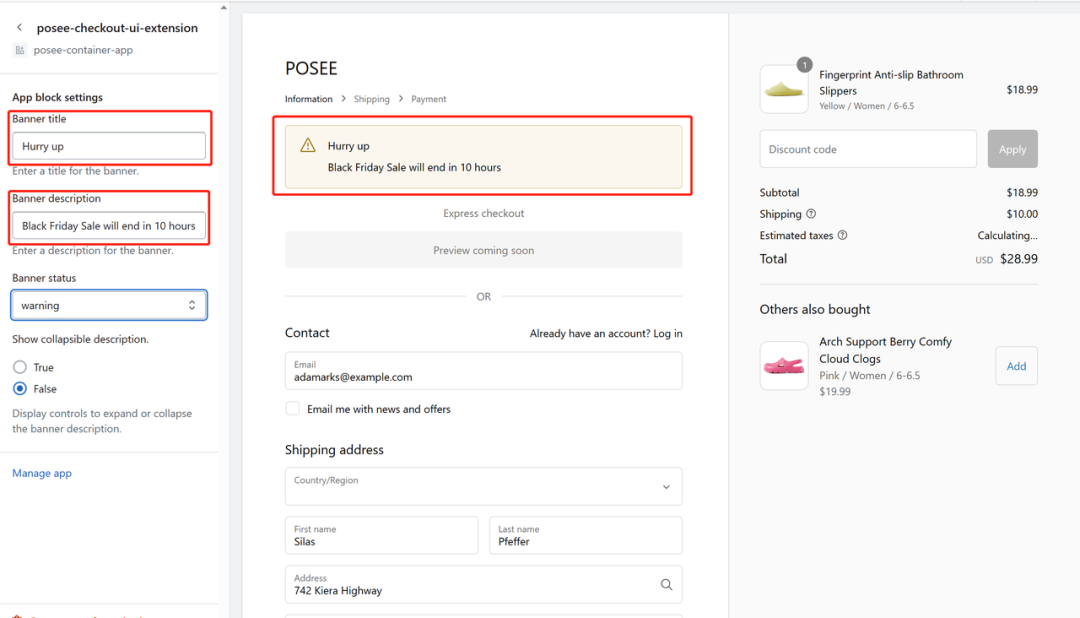
Task: Click the Estimated taxes help icon
Action: pos(842,235)
